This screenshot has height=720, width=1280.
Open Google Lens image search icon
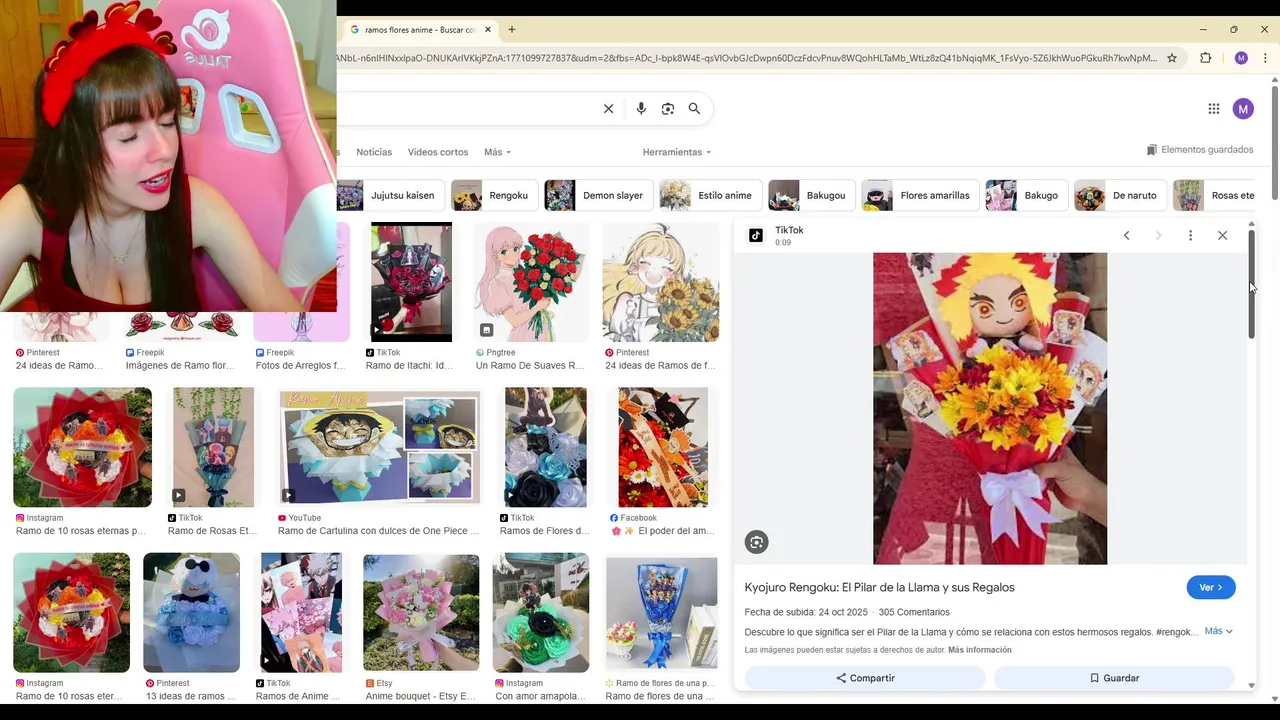(x=668, y=109)
